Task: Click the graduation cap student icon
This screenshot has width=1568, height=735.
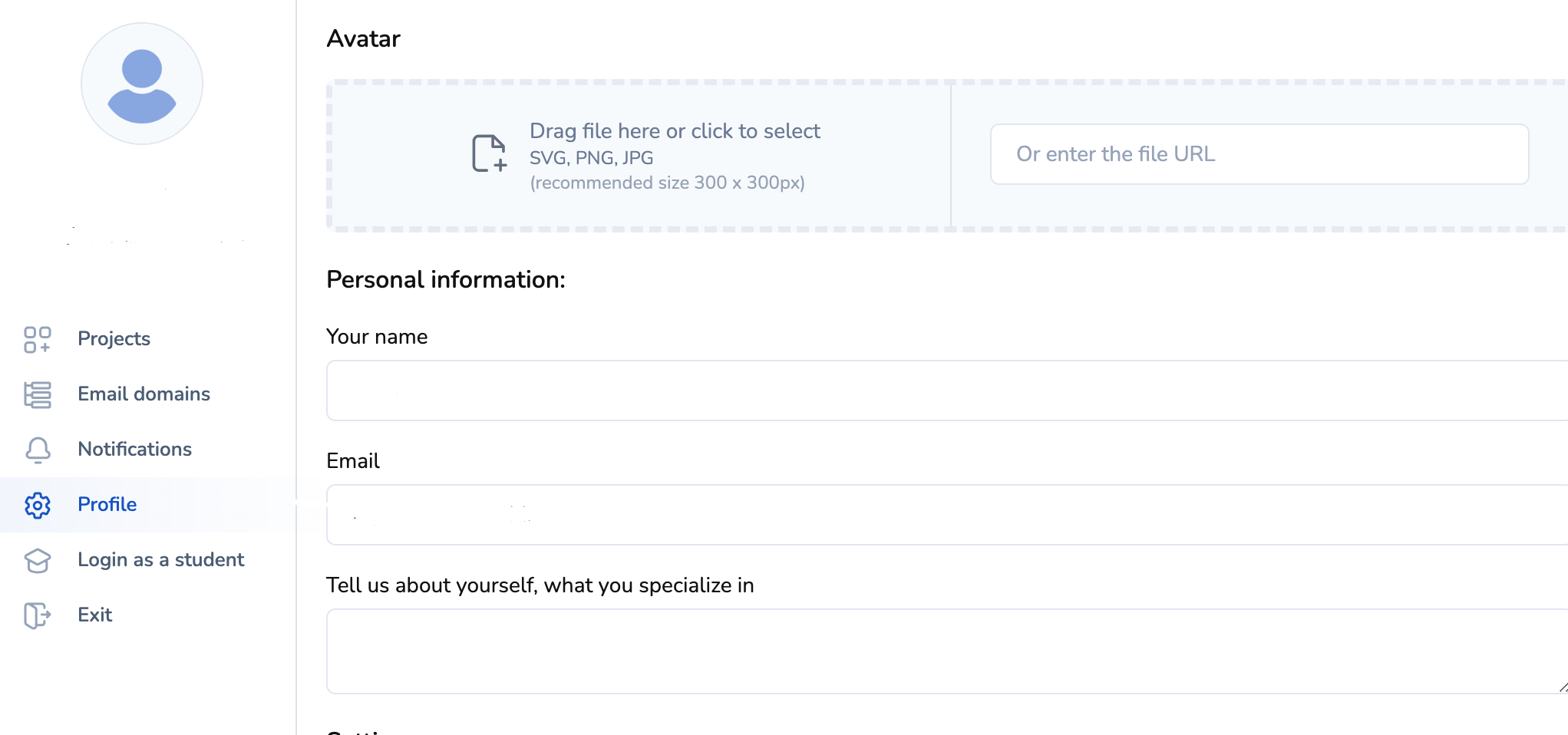Action: coord(37,560)
